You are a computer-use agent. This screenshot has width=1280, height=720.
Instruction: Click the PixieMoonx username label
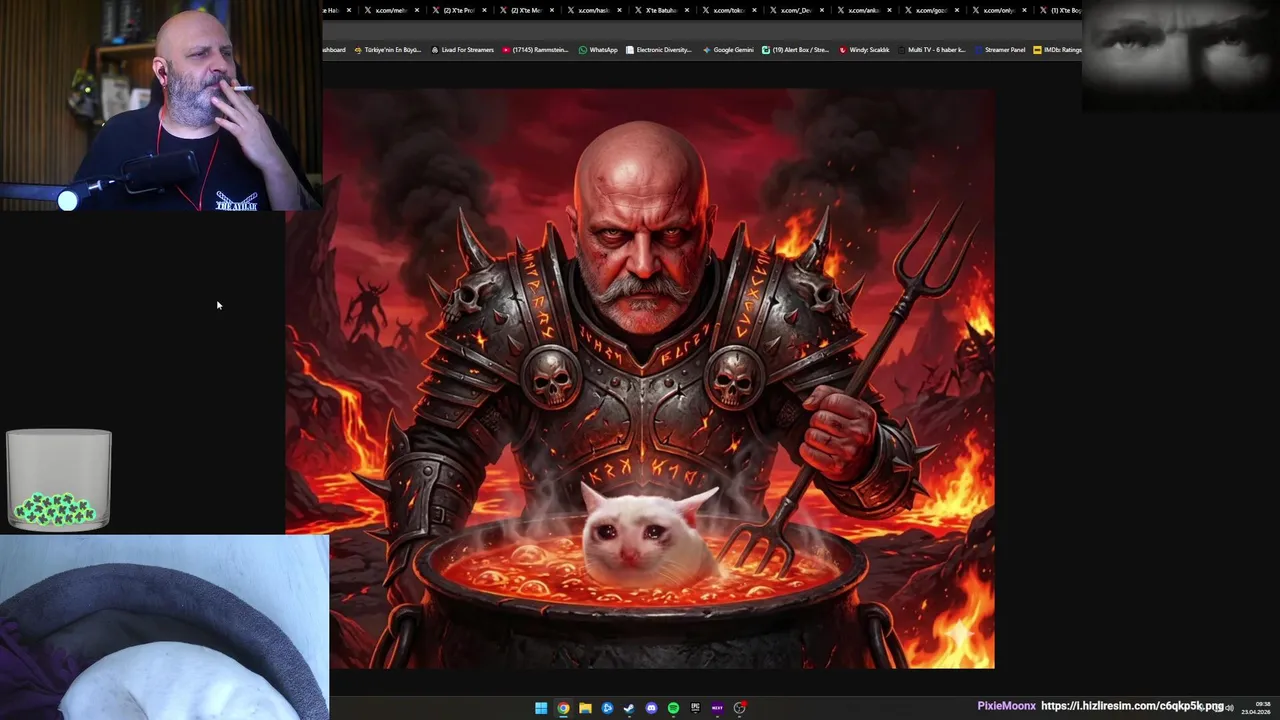pos(1006,706)
